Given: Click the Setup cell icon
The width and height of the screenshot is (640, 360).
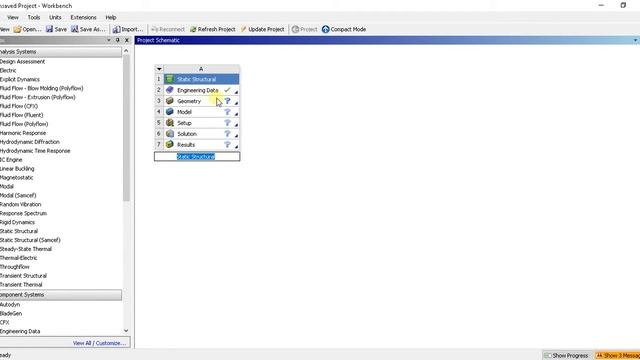Looking at the screenshot, I should tap(170, 122).
